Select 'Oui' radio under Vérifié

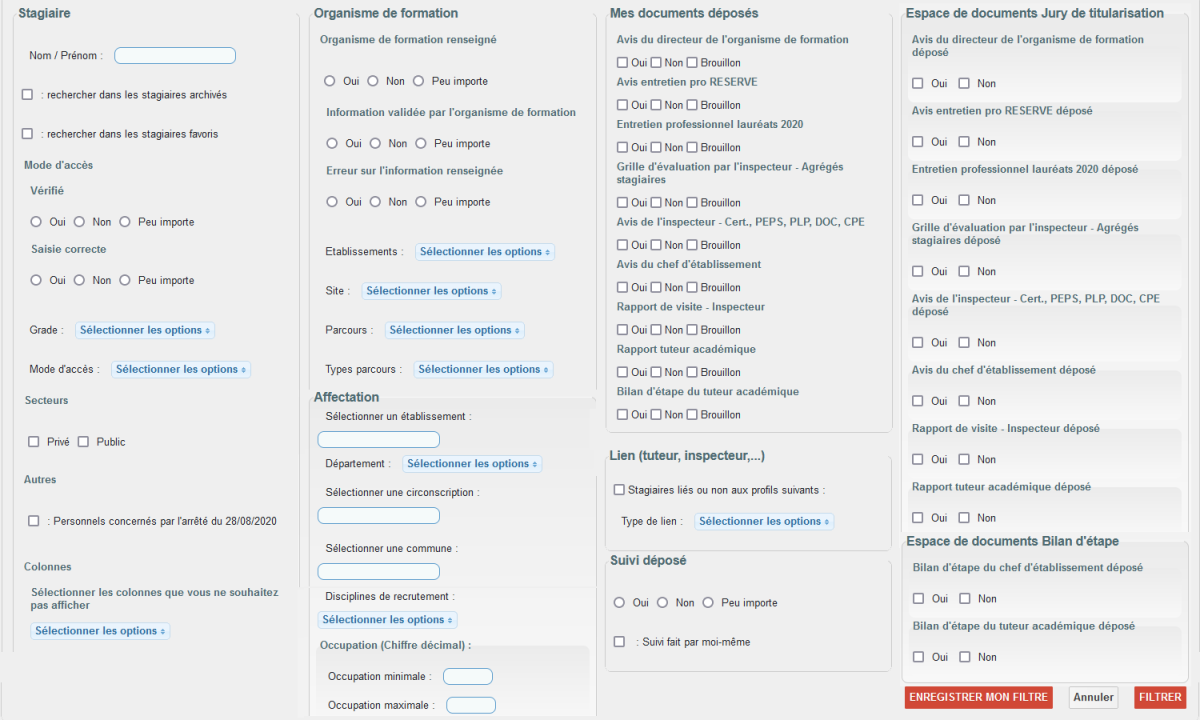click(37, 222)
